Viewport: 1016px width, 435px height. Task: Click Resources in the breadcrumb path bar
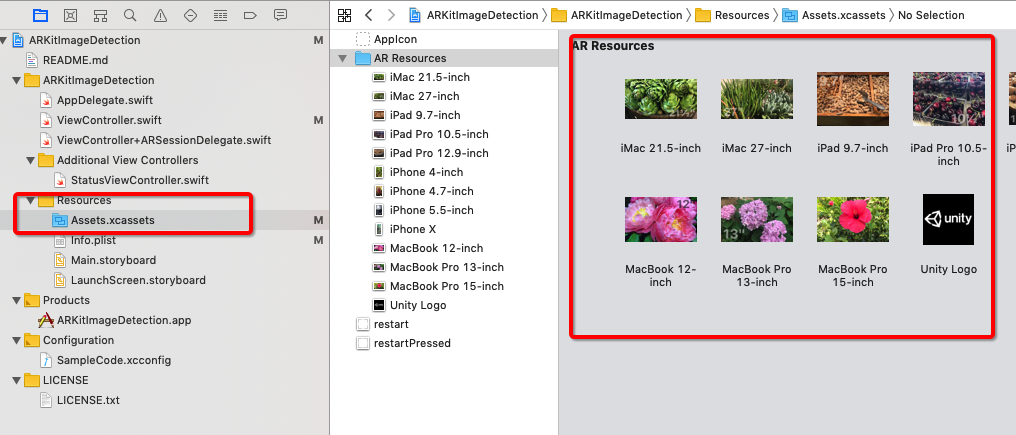pyautogui.click(x=741, y=15)
